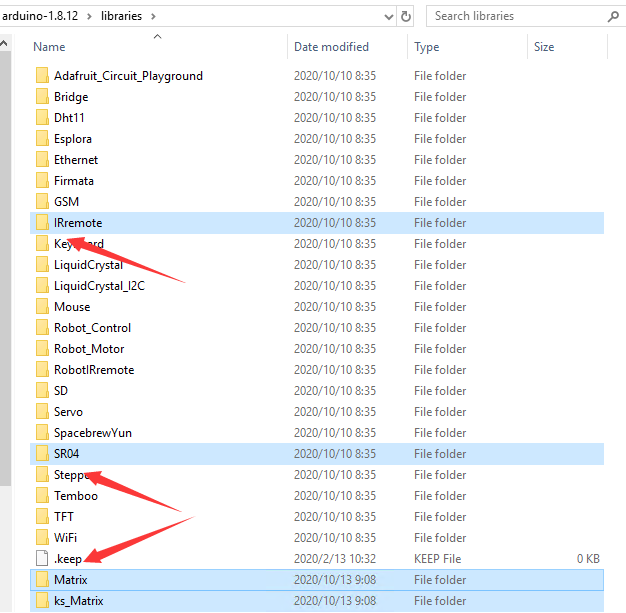This screenshot has height=613, width=626.
Task: Expand the chevron after arduino-1.8.12 in path
Action: coord(89,16)
